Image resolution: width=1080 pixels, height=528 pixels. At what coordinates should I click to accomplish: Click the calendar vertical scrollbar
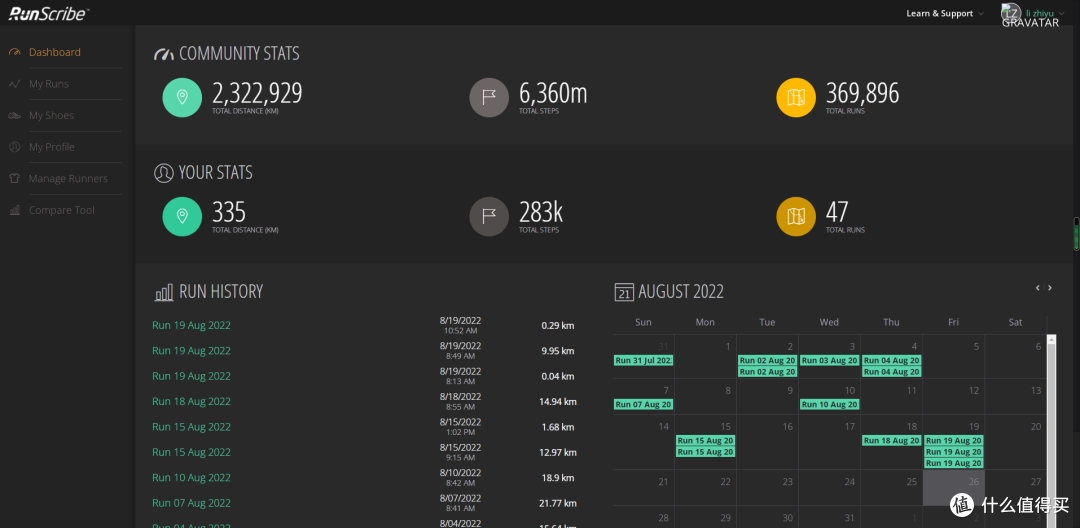tap(1051, 431)
